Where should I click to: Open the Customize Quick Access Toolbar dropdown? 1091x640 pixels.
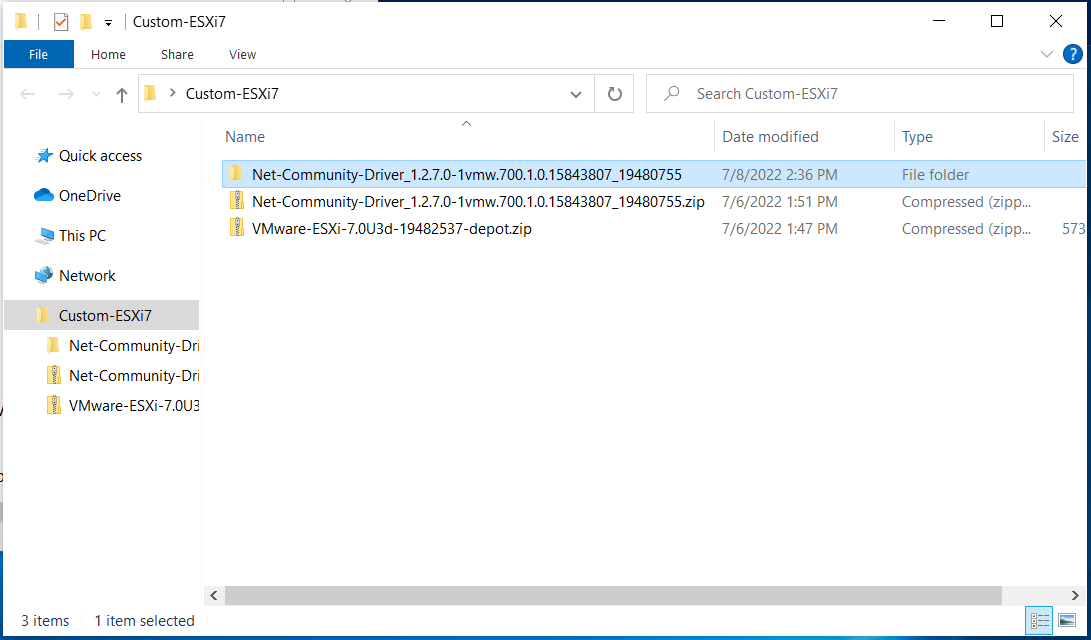coord(108,22)
